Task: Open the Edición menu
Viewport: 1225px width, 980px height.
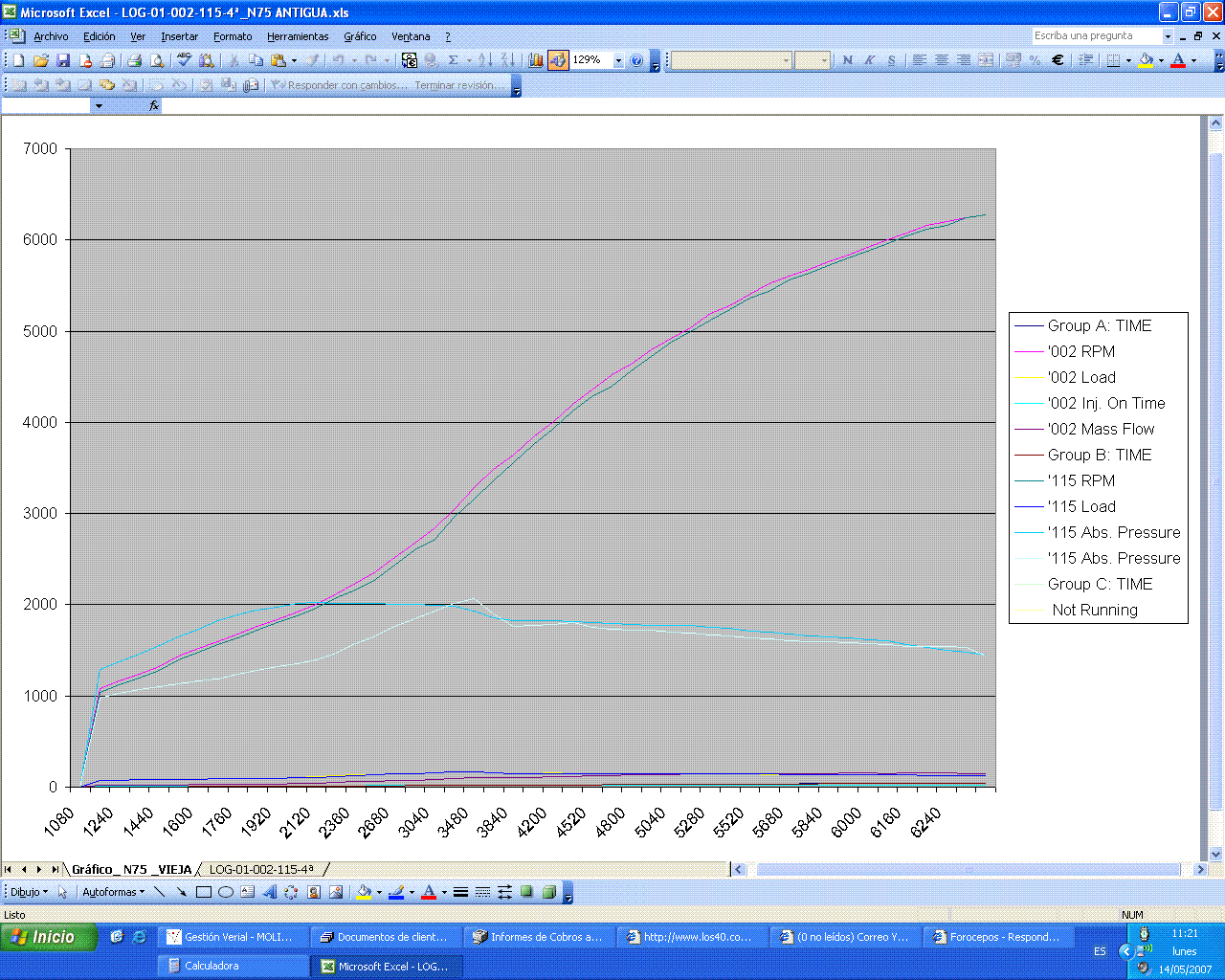Action: click(x=99, y=36)
